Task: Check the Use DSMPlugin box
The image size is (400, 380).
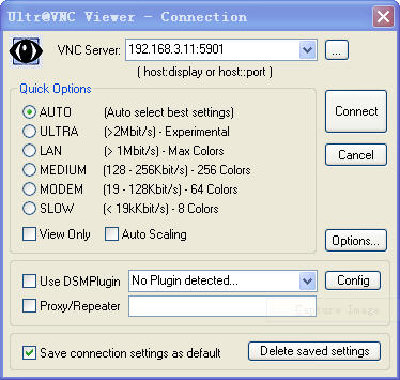Action: pos(29,281)
